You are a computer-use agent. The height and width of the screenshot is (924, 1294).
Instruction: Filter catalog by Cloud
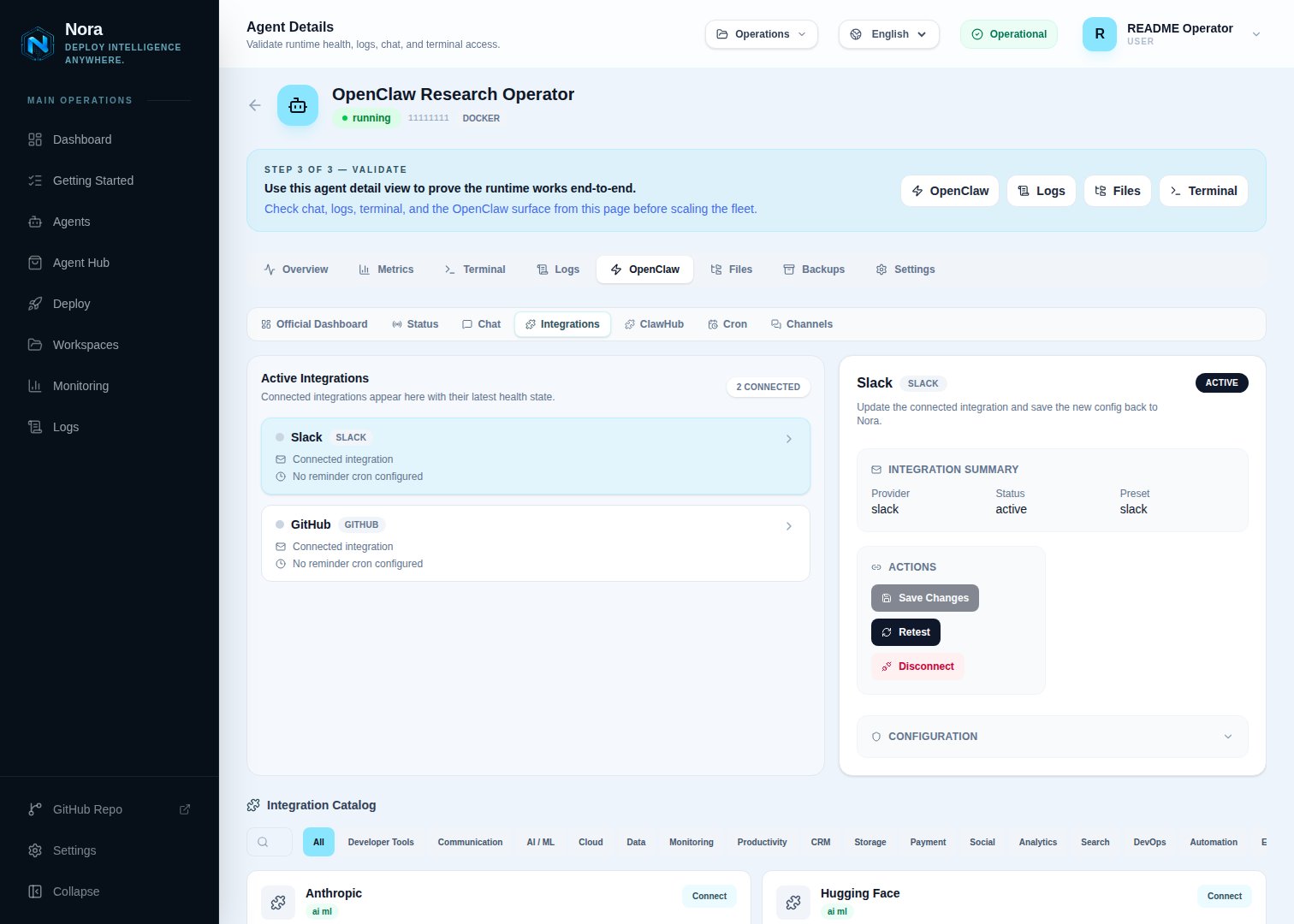(x=591, y=842)
